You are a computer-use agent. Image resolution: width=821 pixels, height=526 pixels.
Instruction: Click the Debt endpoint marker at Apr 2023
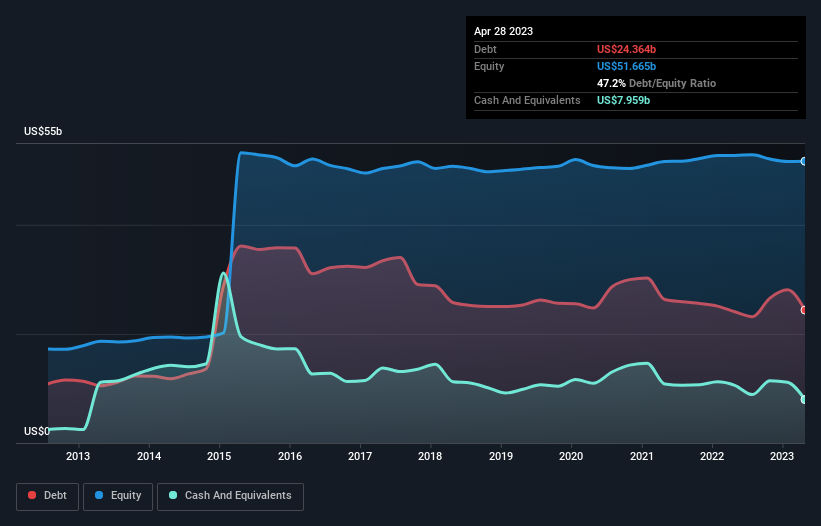tap(804, 310)
